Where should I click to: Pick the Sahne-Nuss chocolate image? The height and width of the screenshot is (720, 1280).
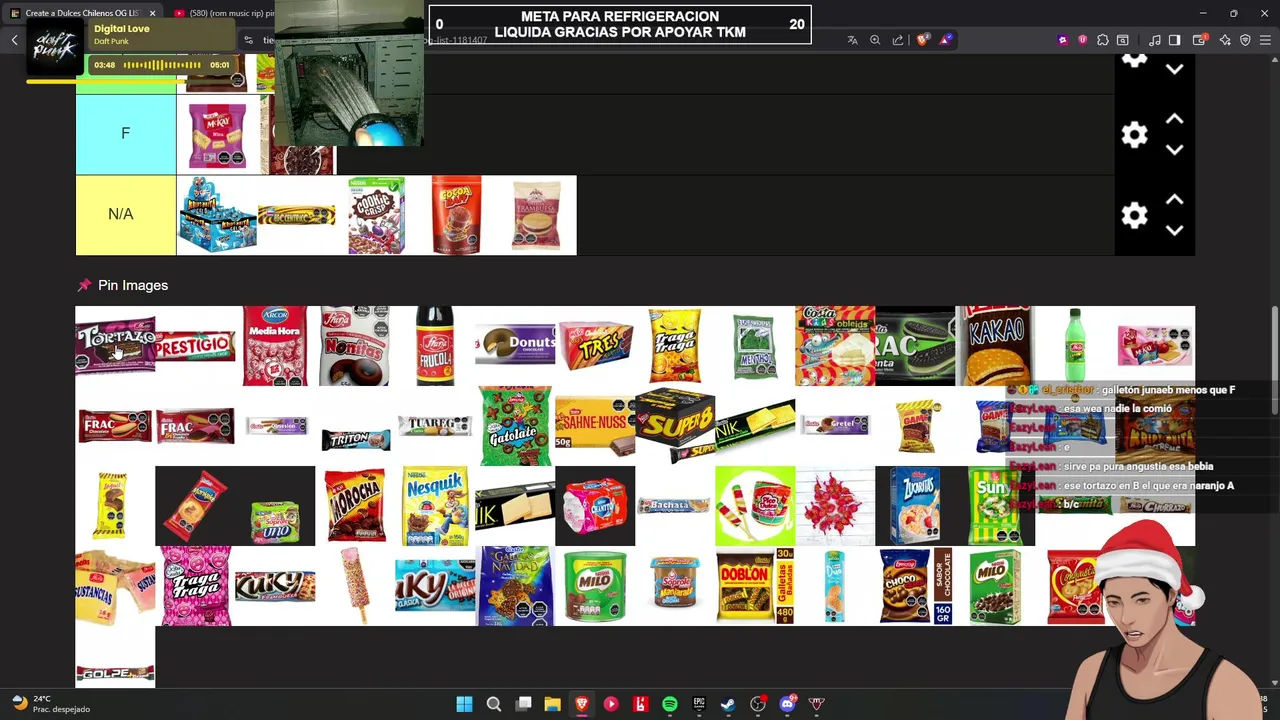pos(595,425)
